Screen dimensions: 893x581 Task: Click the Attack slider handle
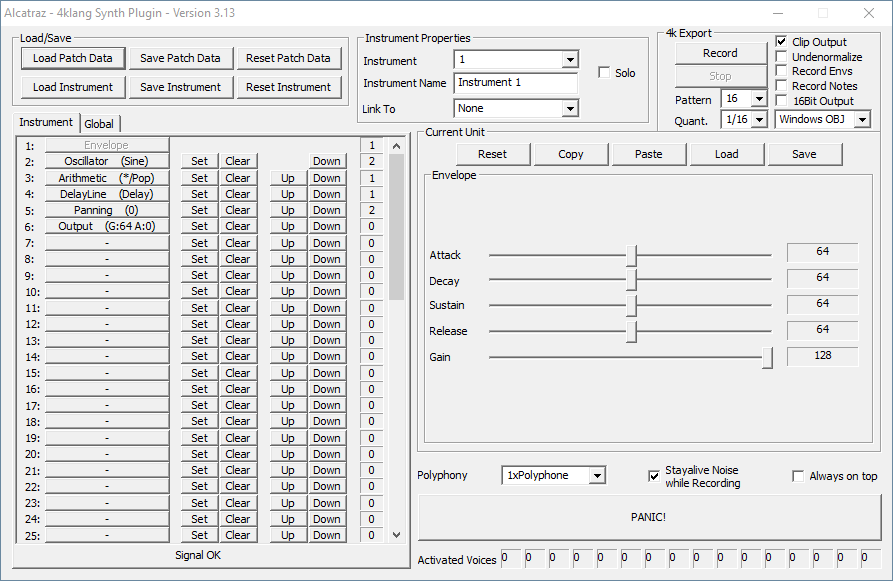pyautogui.click(x=632, y=255)
